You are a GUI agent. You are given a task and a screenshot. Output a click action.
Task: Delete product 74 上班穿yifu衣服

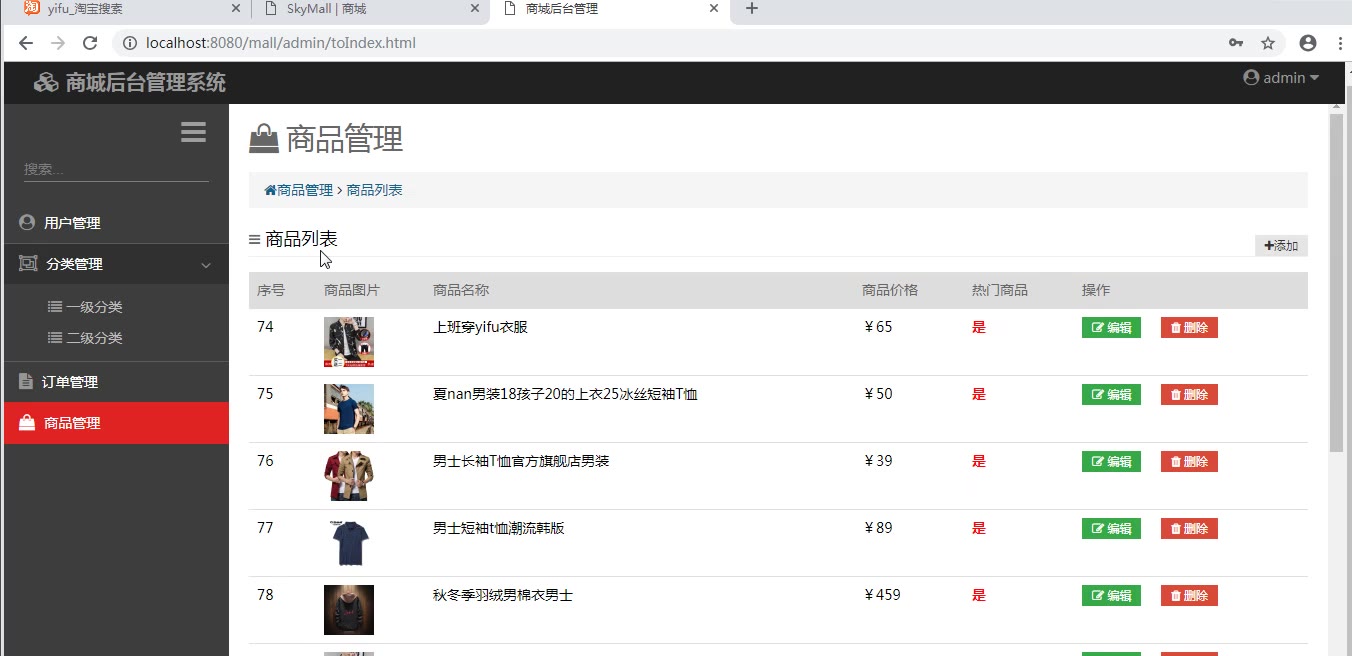[1189, 327]
